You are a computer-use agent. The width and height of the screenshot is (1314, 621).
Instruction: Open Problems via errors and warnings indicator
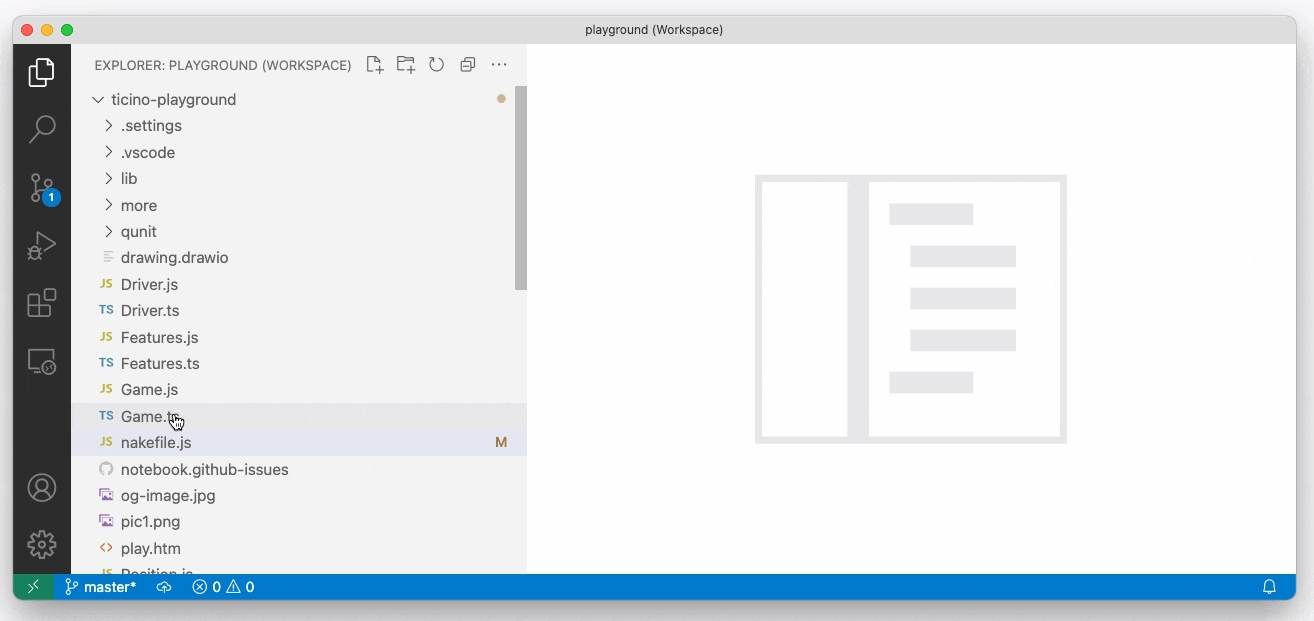tap(222, 587)
